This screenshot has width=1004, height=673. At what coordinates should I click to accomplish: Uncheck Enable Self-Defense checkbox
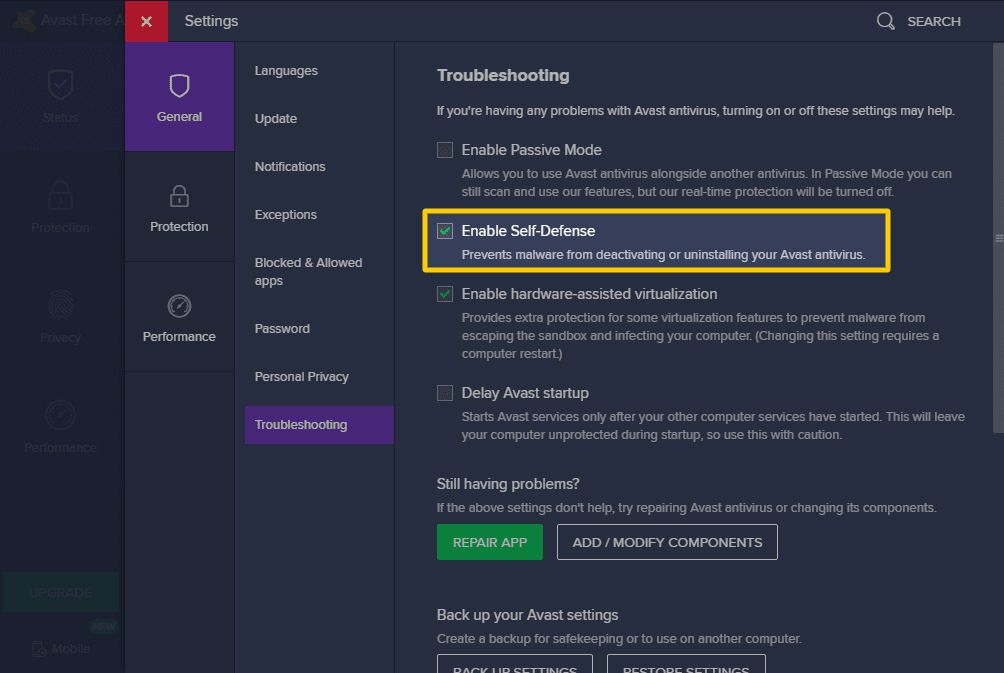coord(445,231)
